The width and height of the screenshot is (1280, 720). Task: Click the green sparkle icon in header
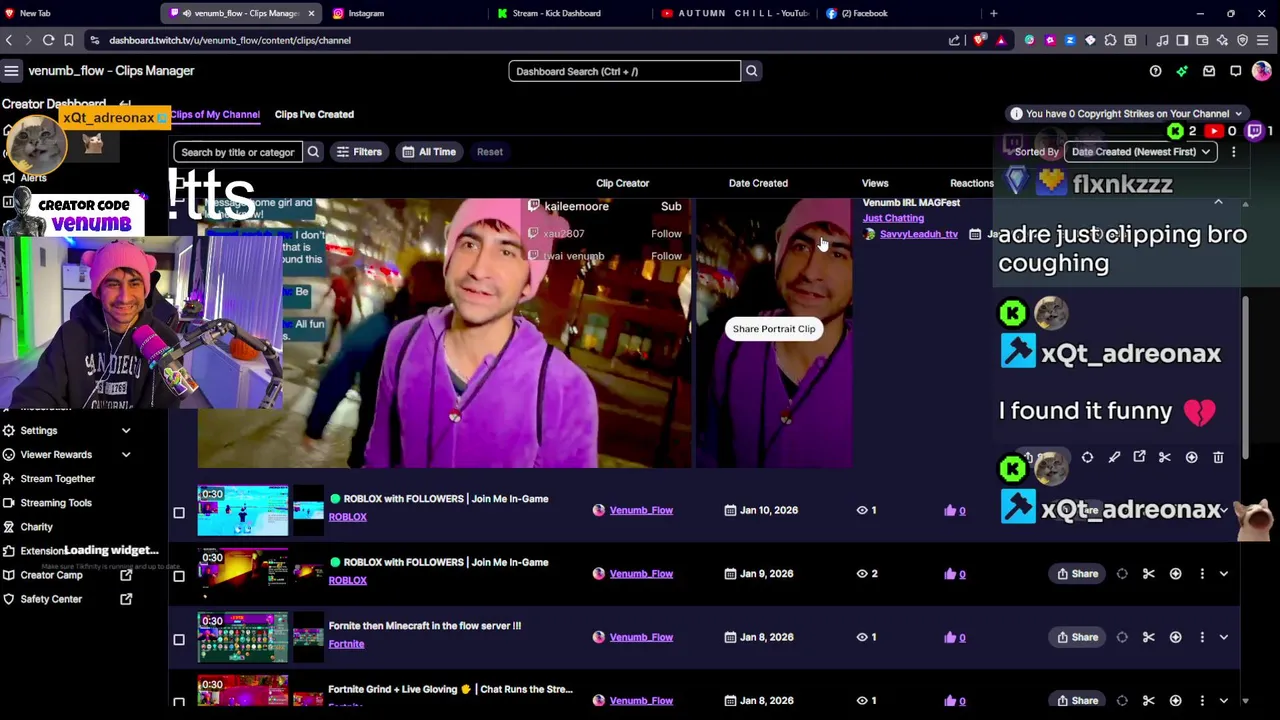pos(1182,71)
